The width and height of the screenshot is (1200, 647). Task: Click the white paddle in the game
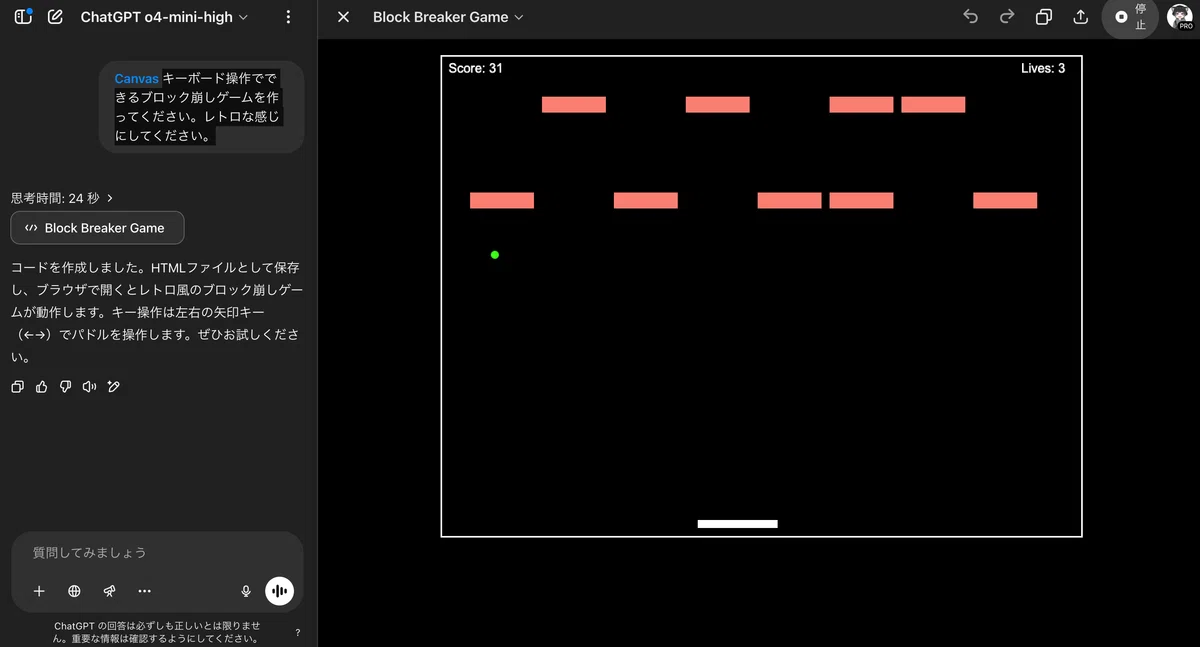point(738,524)
